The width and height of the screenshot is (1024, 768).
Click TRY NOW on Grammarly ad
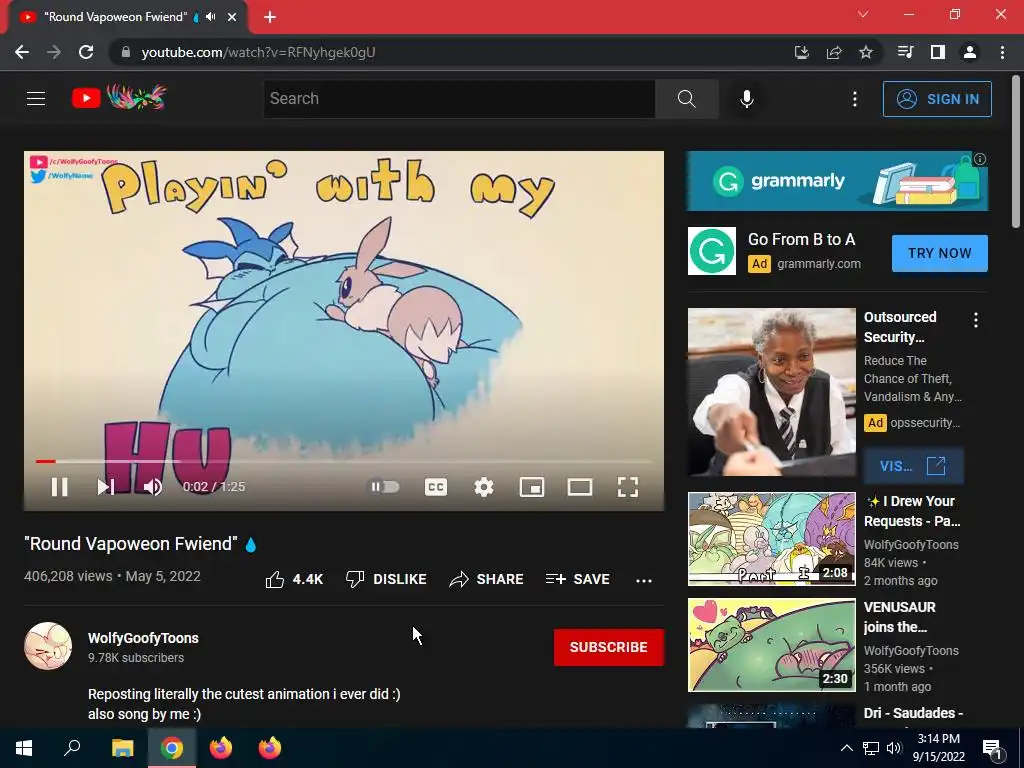(940, 253)
